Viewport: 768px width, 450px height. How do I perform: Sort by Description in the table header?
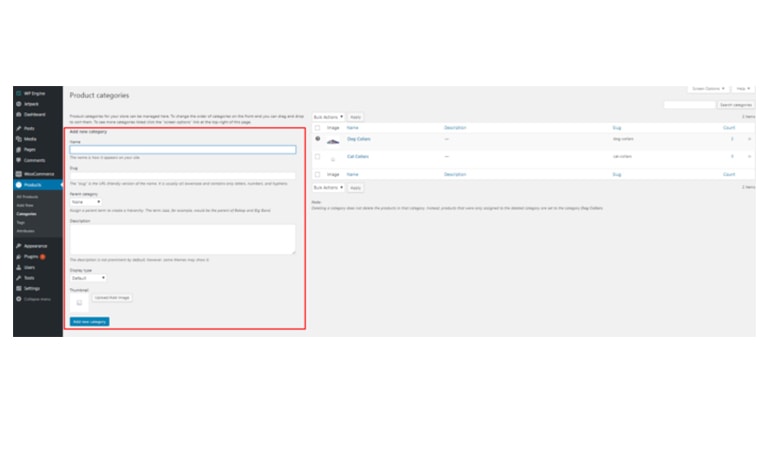(455, 128)
